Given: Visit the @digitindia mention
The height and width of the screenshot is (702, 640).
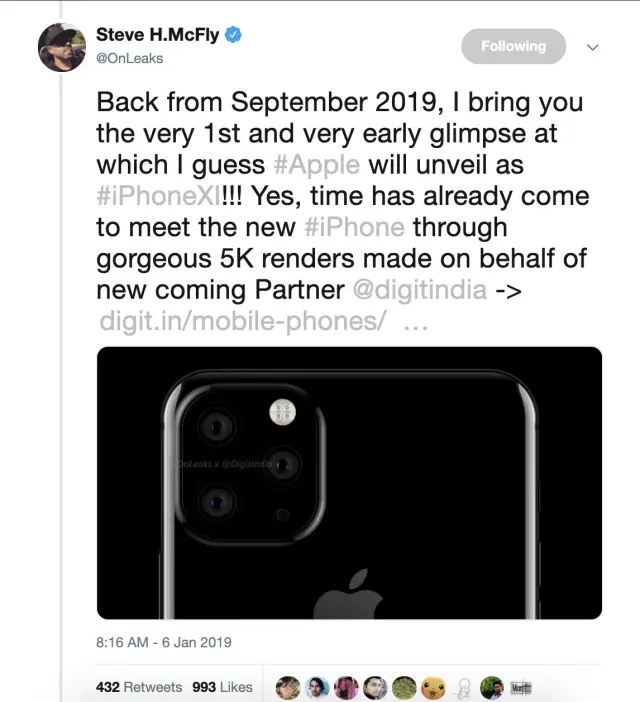Looking at the screenshot, I should point(420,292).
